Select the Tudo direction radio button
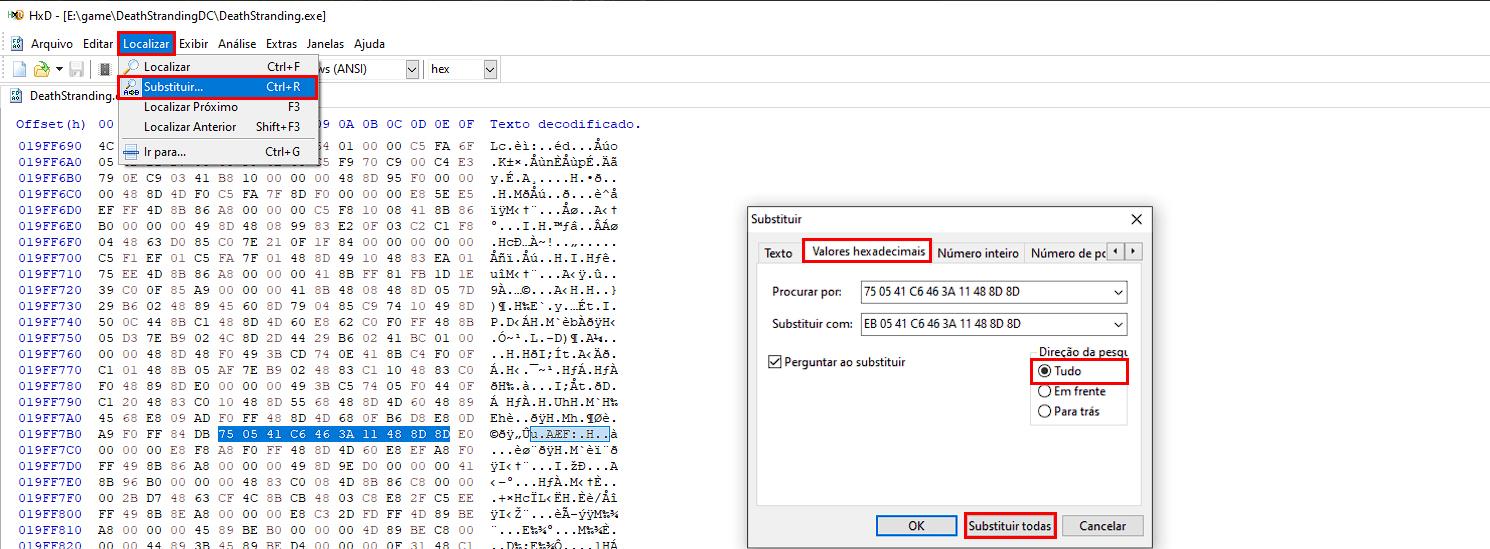Screen dimensions: 1490x549 coord(1045,371)
